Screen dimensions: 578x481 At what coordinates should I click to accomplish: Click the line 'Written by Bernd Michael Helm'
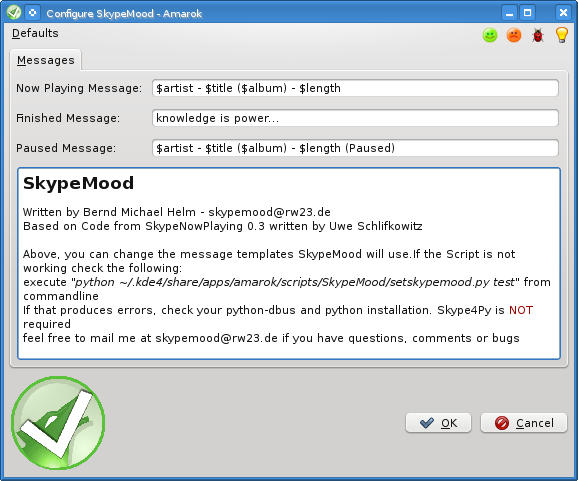(x=177, y=212)
